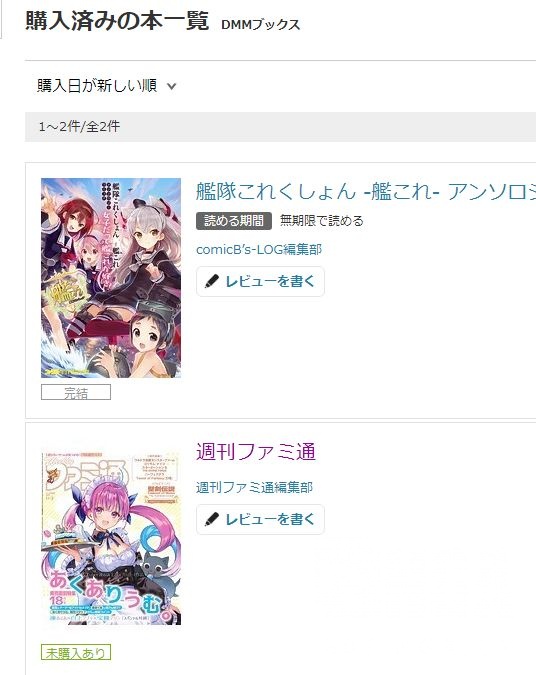Click the 購入済みの本一覧 page heading
Screen dimensions: 536x675
click(x=117, y=21)
